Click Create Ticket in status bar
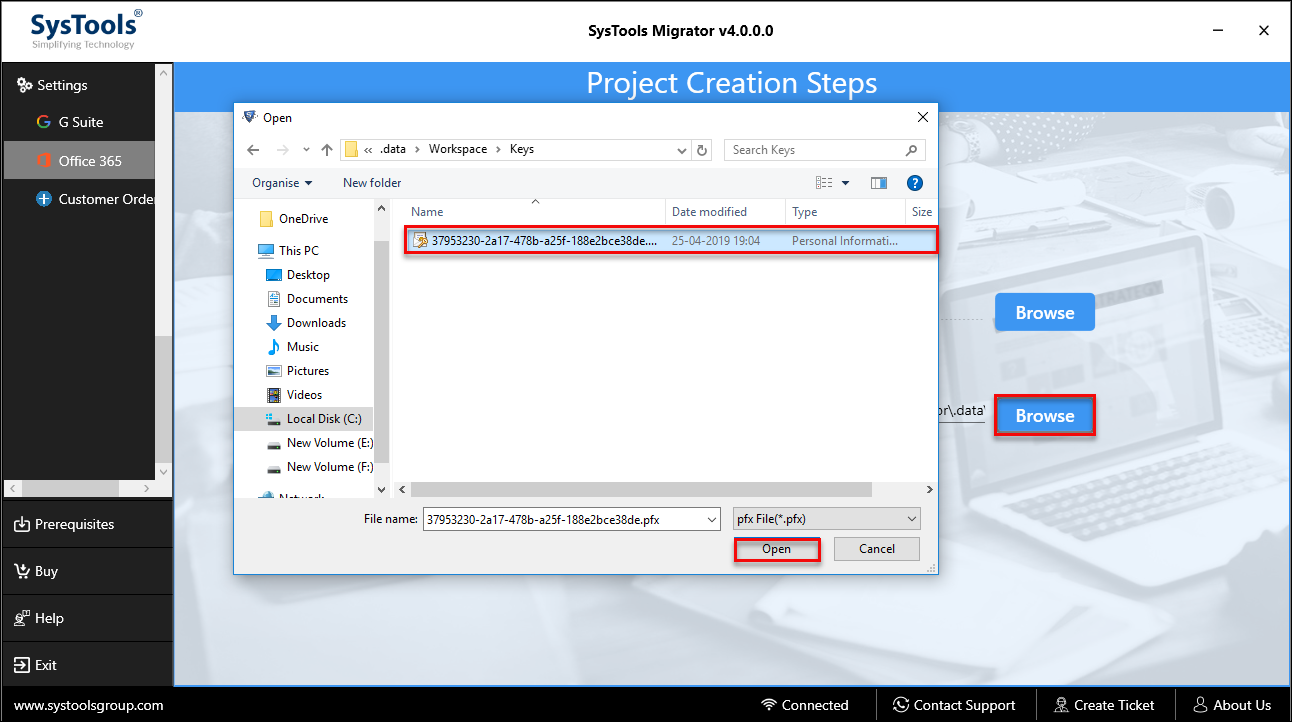 [x=1105, y=705]
